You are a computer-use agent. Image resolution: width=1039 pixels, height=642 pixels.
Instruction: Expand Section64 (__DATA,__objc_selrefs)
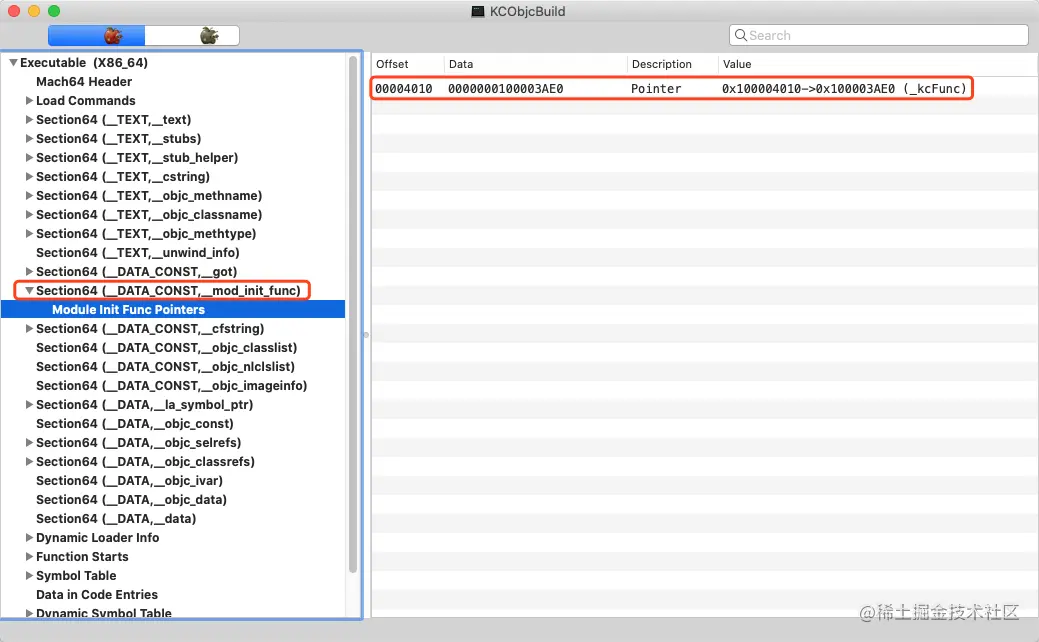tap(29, 442)
